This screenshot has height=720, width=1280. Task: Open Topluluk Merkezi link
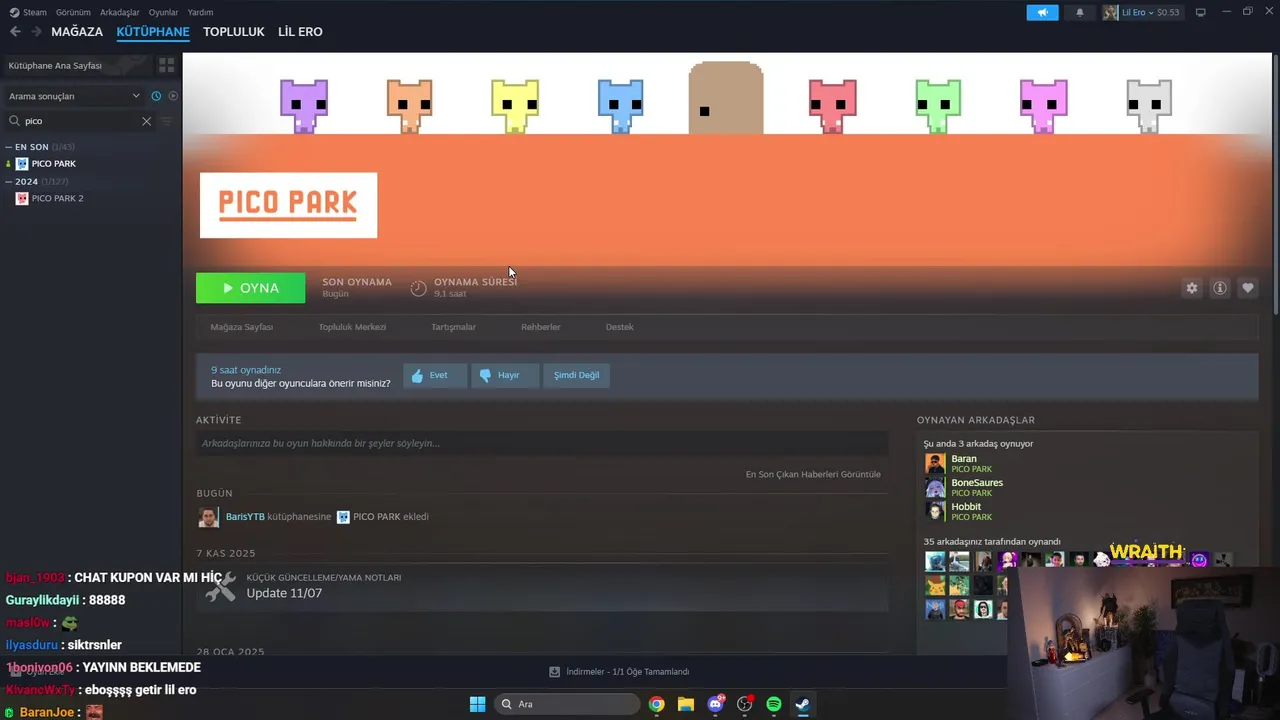352,327
